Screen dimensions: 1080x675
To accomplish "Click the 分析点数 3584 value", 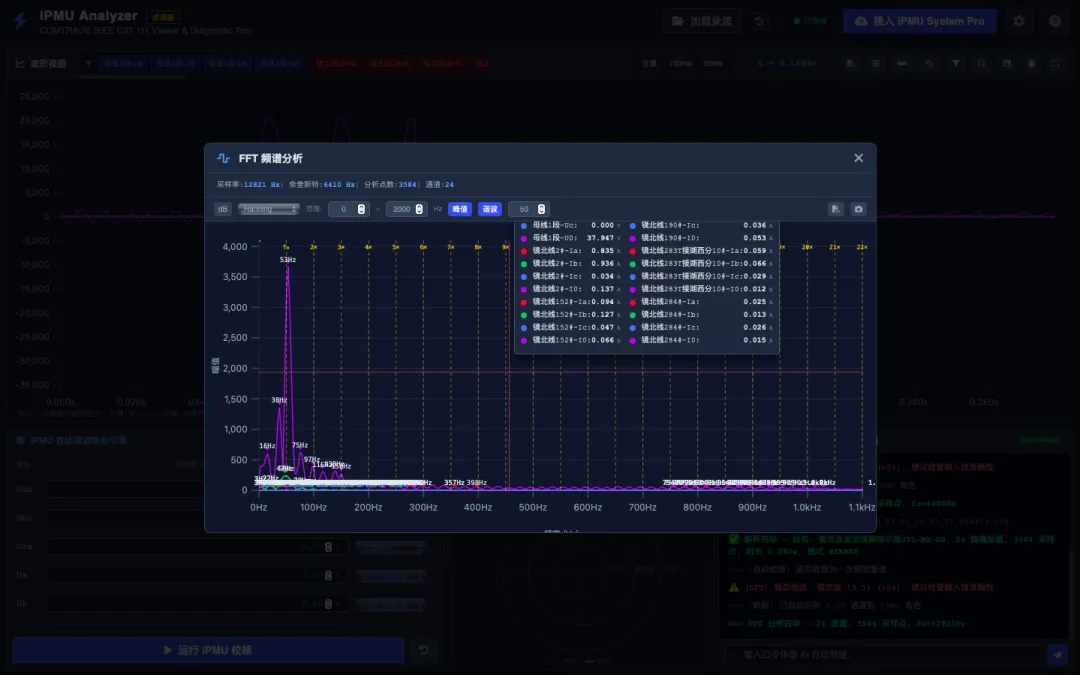I will tap(407, 185).
